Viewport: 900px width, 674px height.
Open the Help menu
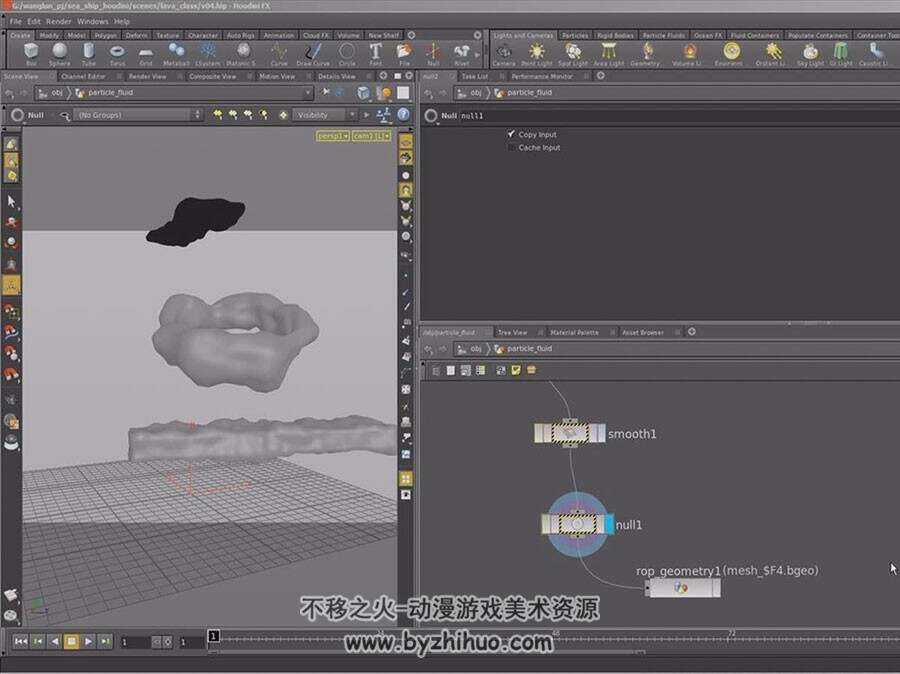122,21
